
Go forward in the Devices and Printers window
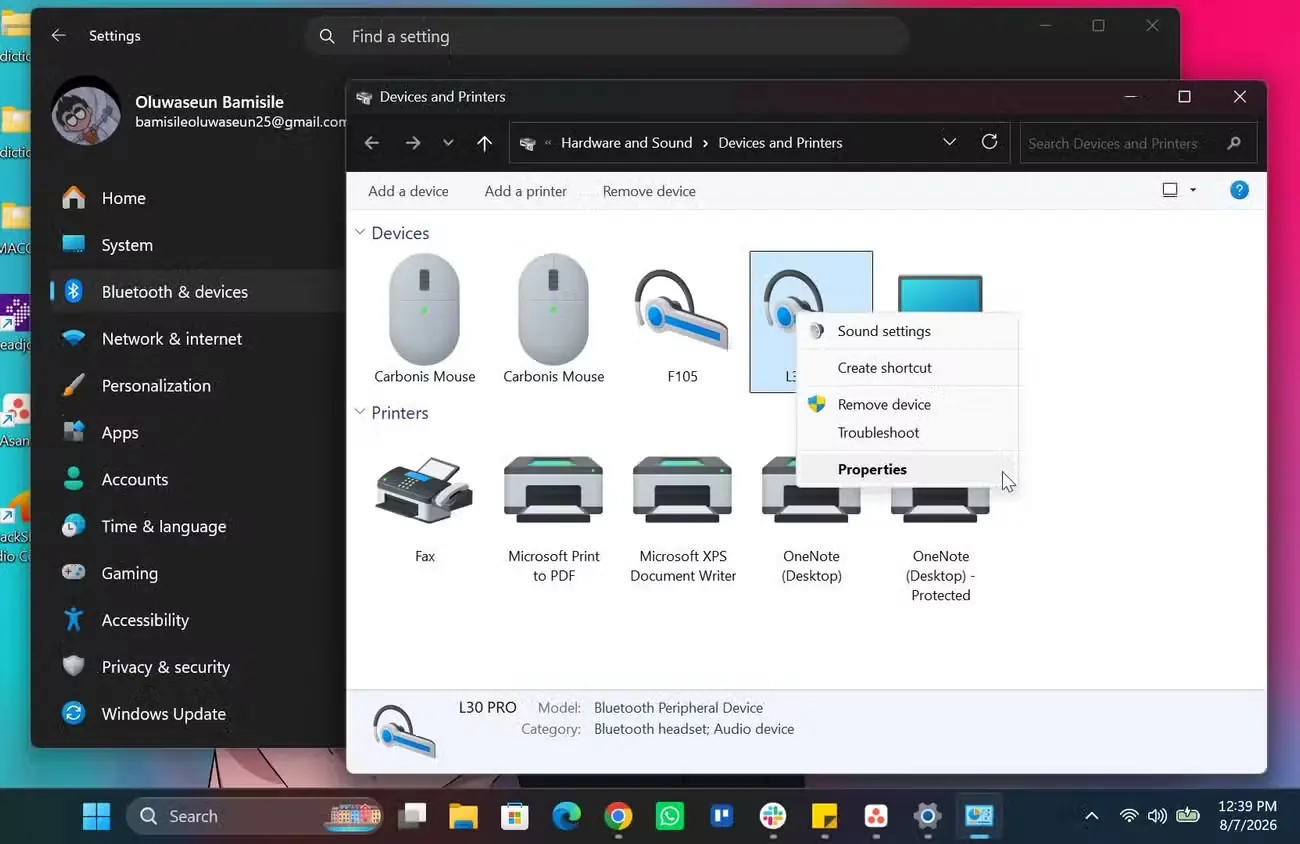click(x=413, y=143)
